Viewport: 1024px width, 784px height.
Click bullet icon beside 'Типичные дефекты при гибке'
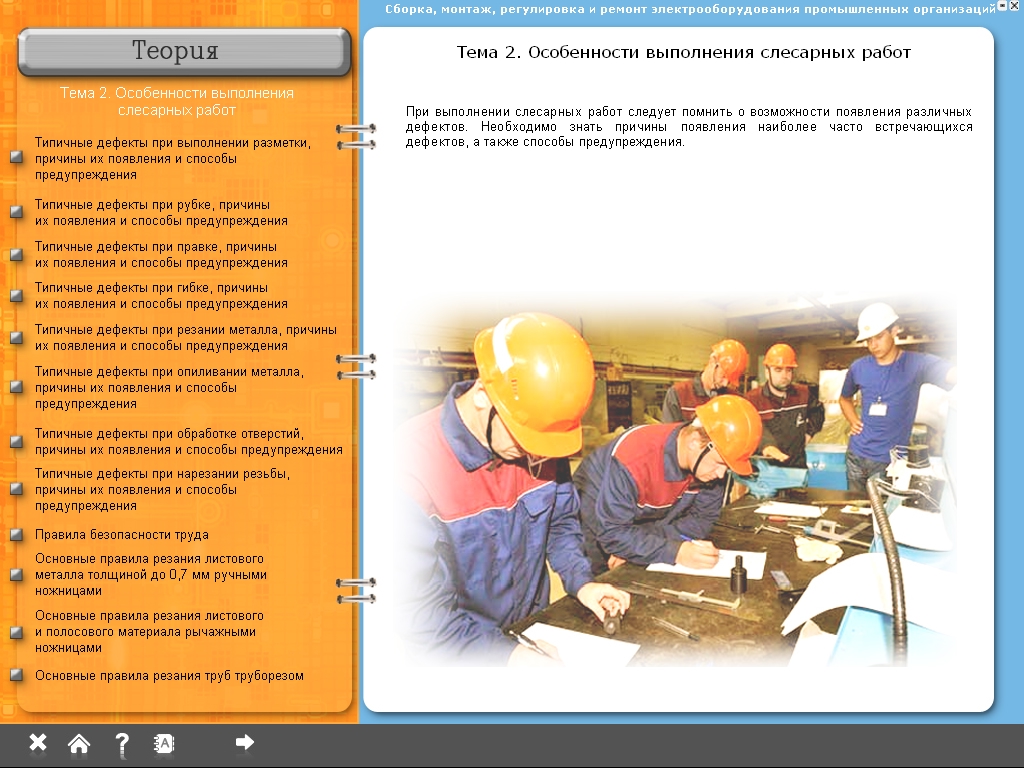16,295
